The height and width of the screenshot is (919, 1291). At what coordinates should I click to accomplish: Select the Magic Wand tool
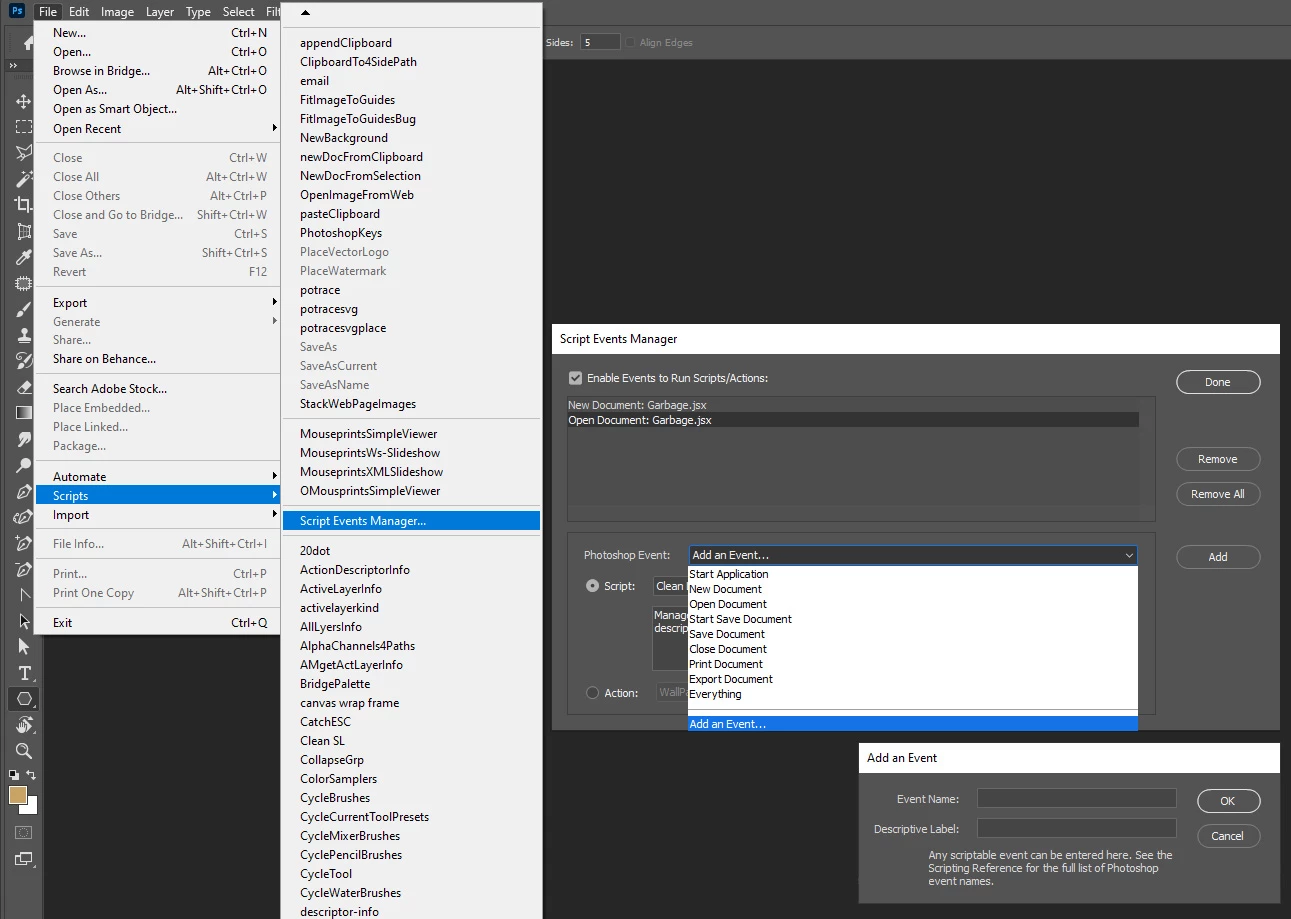(23, 179)
